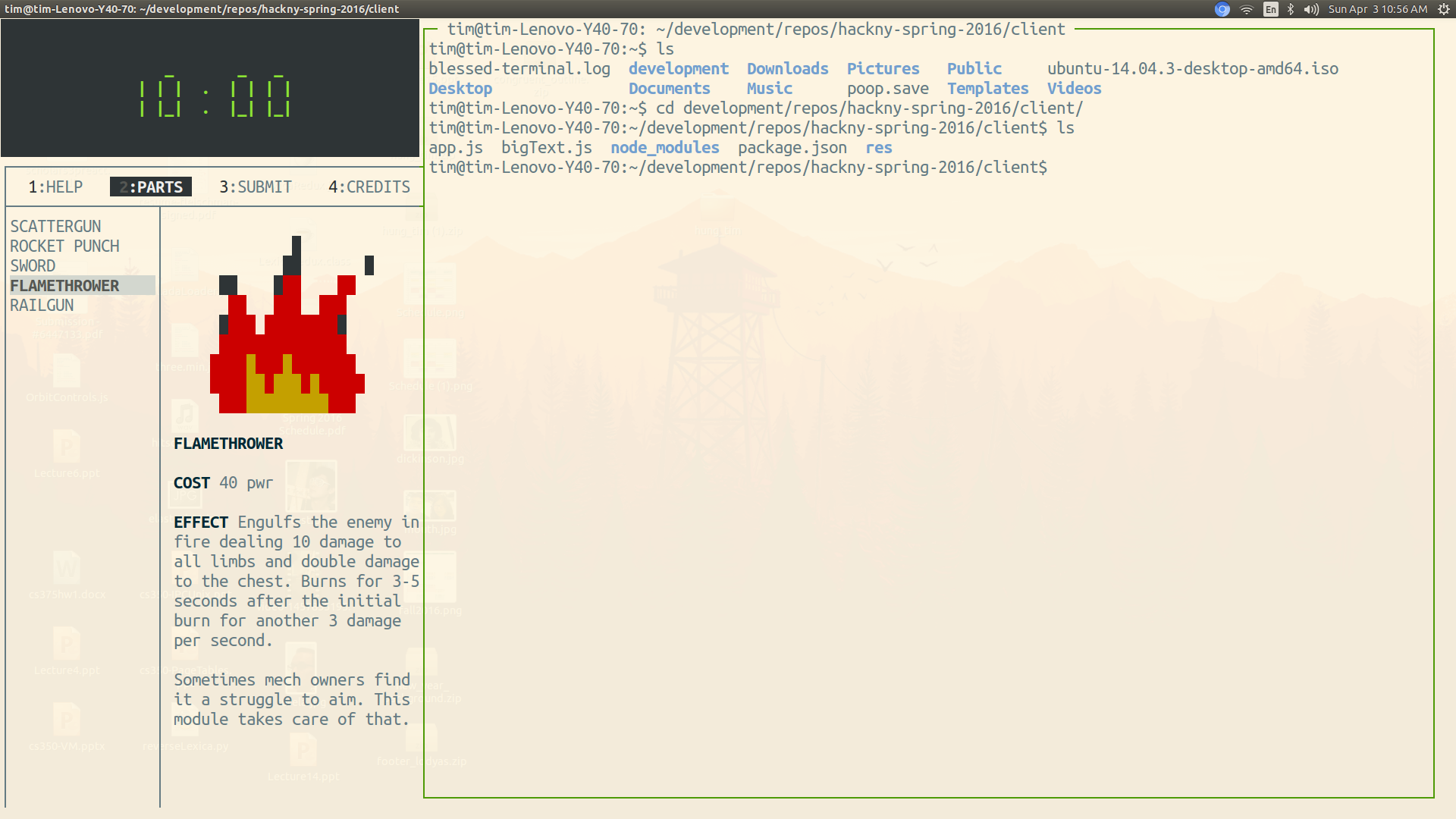Click the Chrome icon in the top bar

point(1222,9)
